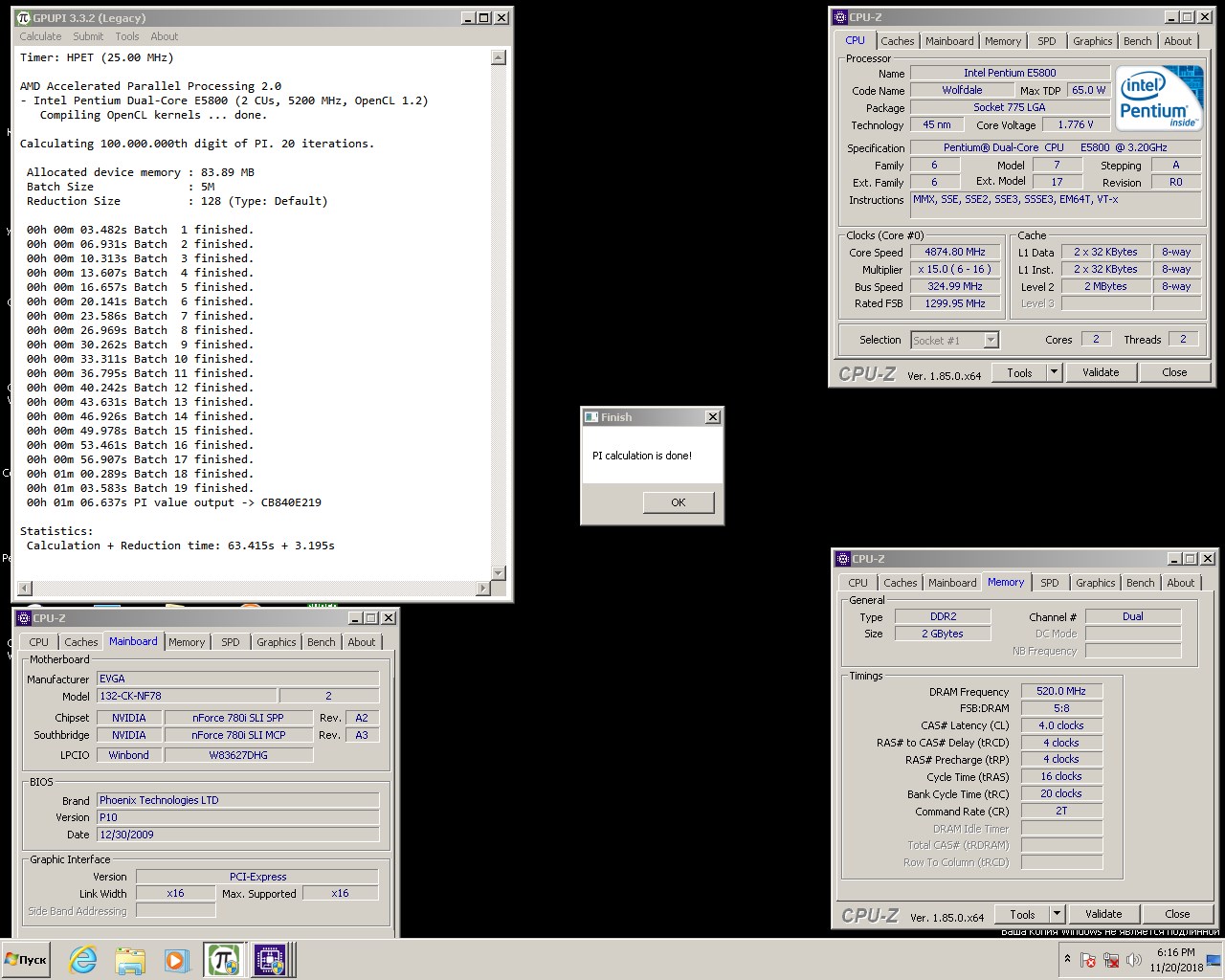Switch to Mainboard tab in the CPU-Z CPU window
The width and height of the screenshot is (1225, 980).
[x=949, y=41]
